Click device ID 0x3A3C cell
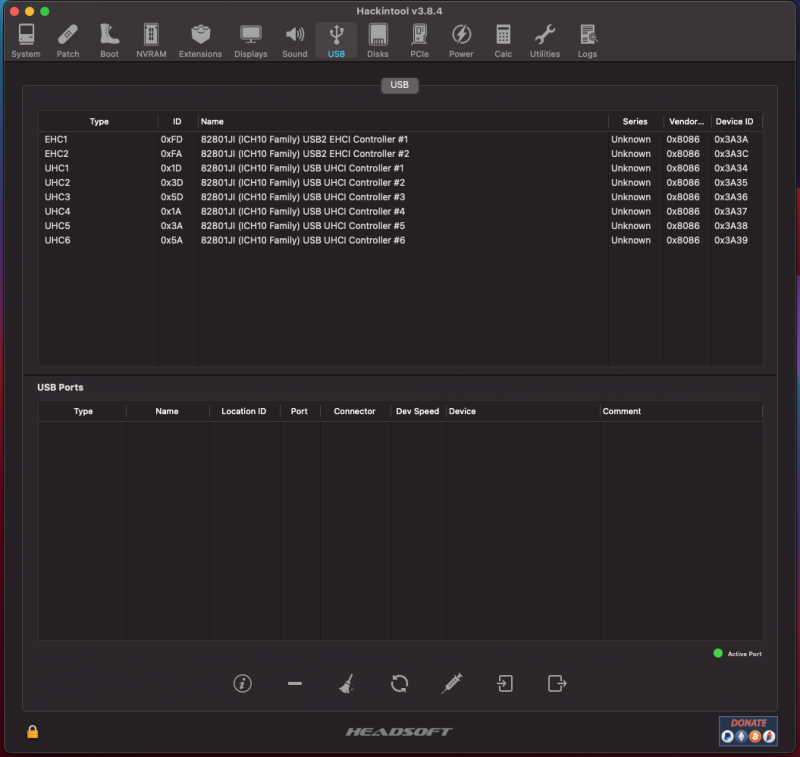Viewport: 800px width, 757px height. tap(731, 154)
